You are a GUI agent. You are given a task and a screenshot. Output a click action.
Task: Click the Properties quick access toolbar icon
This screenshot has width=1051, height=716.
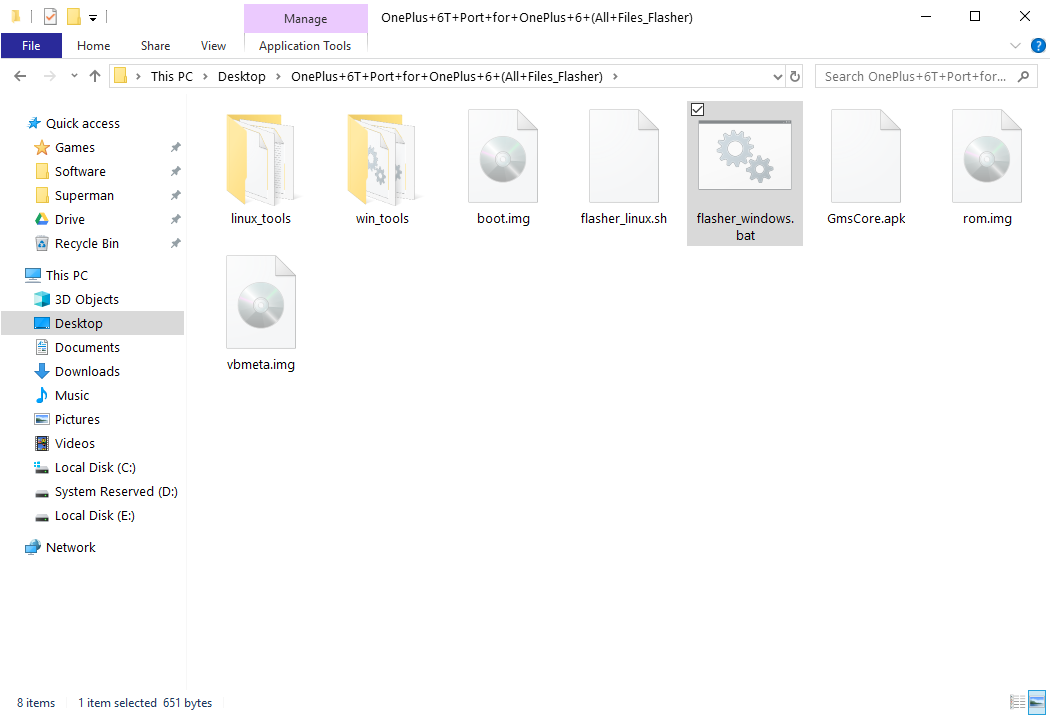[50, 17]
